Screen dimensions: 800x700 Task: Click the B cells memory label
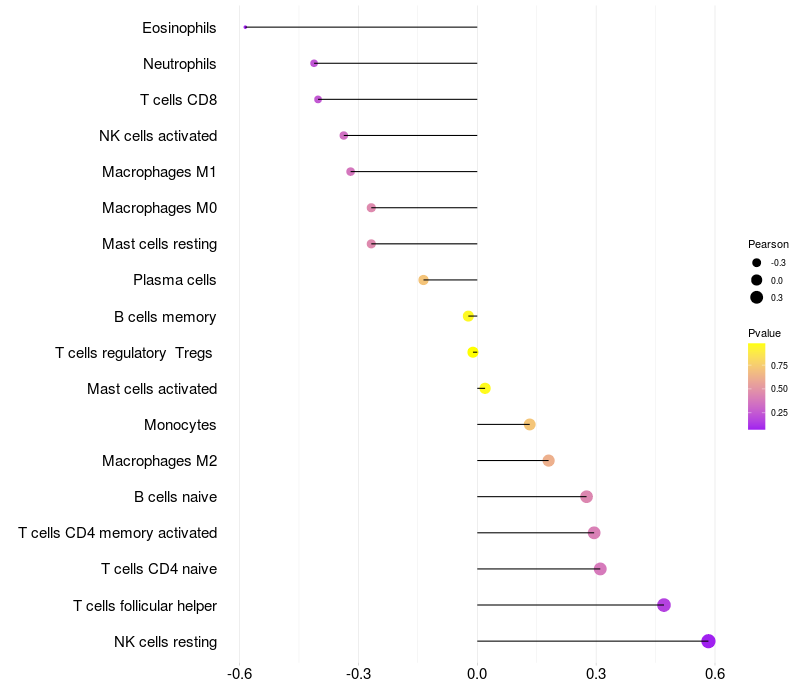pyautogui.click(x=165, y=317)
